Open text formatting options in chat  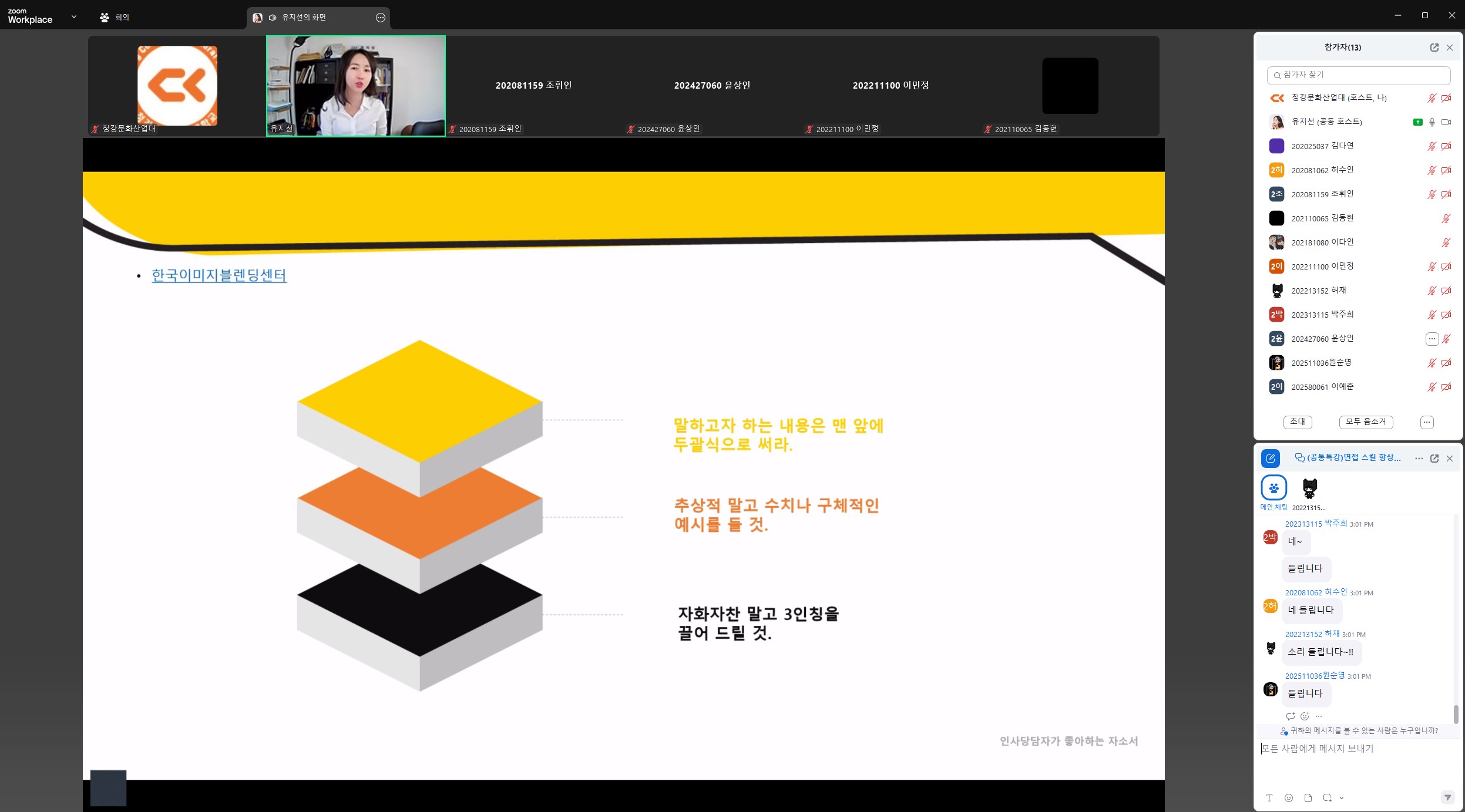pos(1269,798)
